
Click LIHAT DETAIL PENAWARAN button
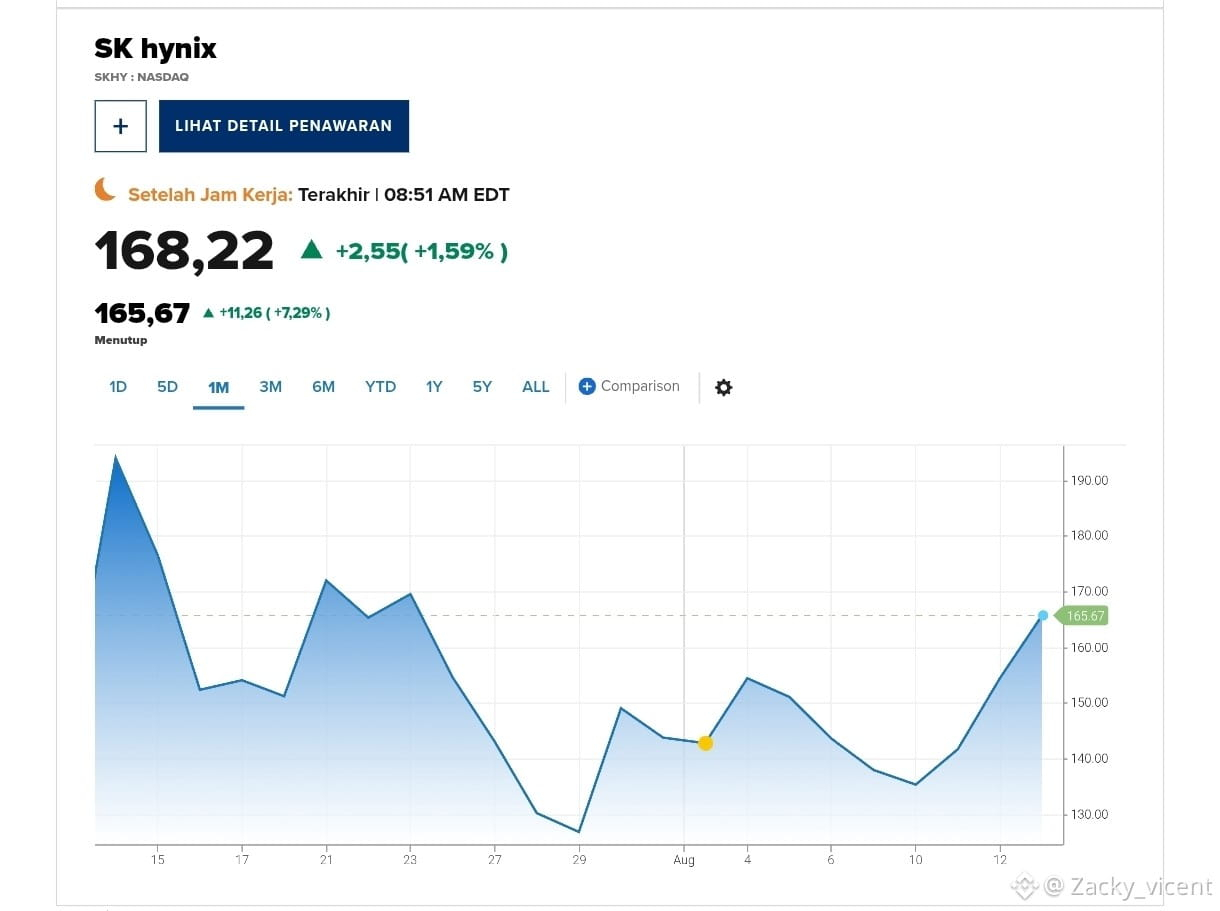[284, 126]
